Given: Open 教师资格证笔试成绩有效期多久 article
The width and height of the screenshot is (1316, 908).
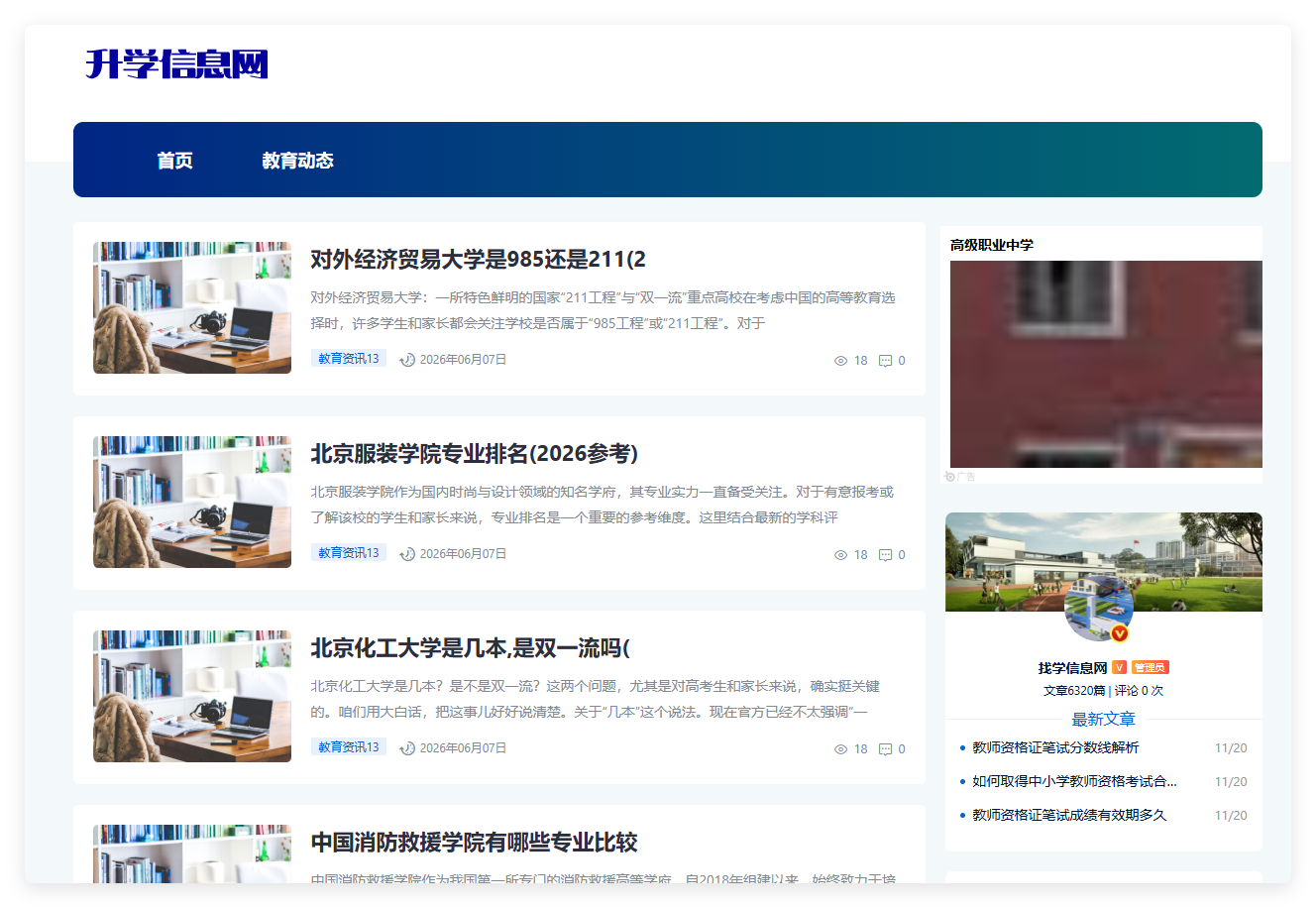Looking at the screenshot, I should point(1069,815).
